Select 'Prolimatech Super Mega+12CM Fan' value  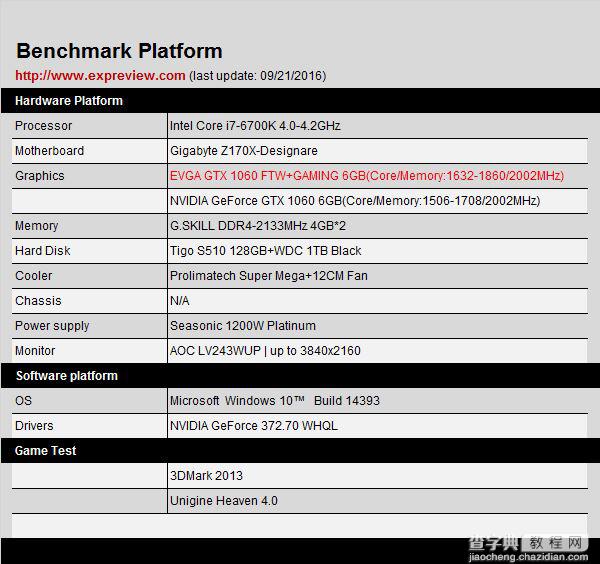269,275
